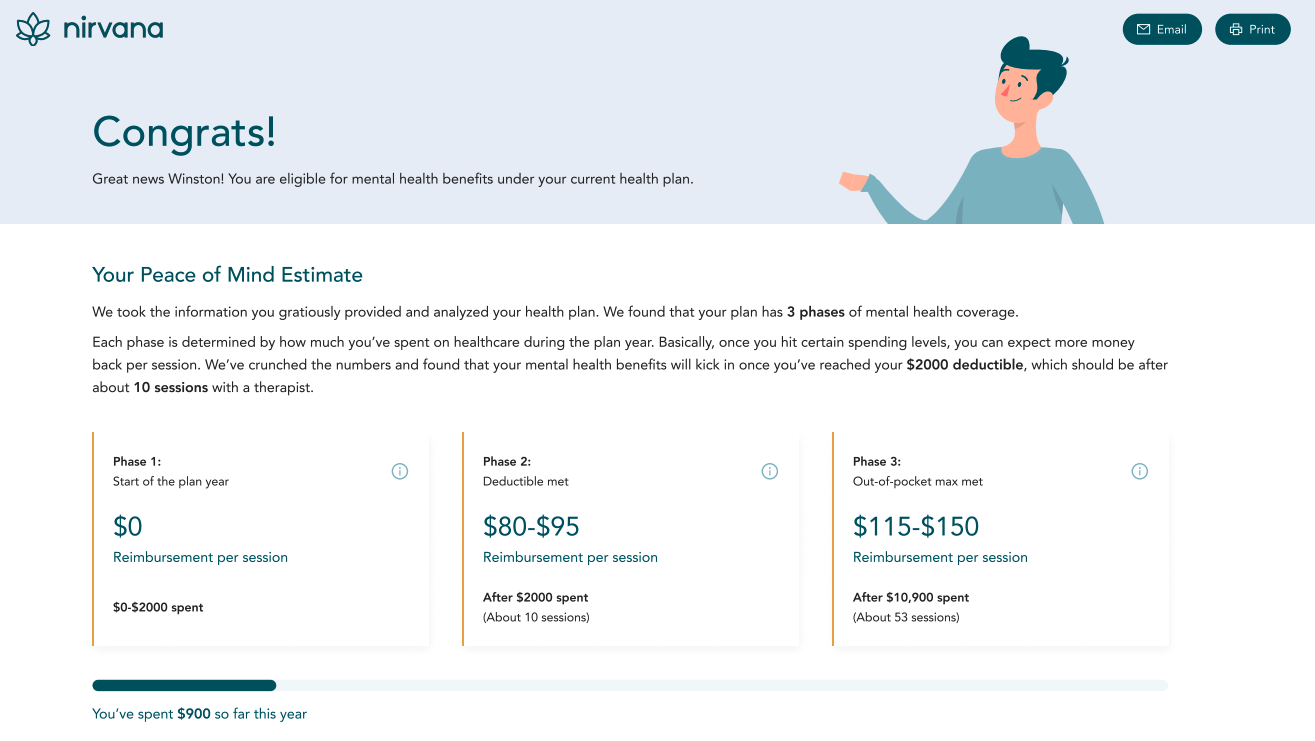The width and height of the screenshot is (1315, 741).
Task: Open the Phase 3 info icon
Action: point(1140,471)
